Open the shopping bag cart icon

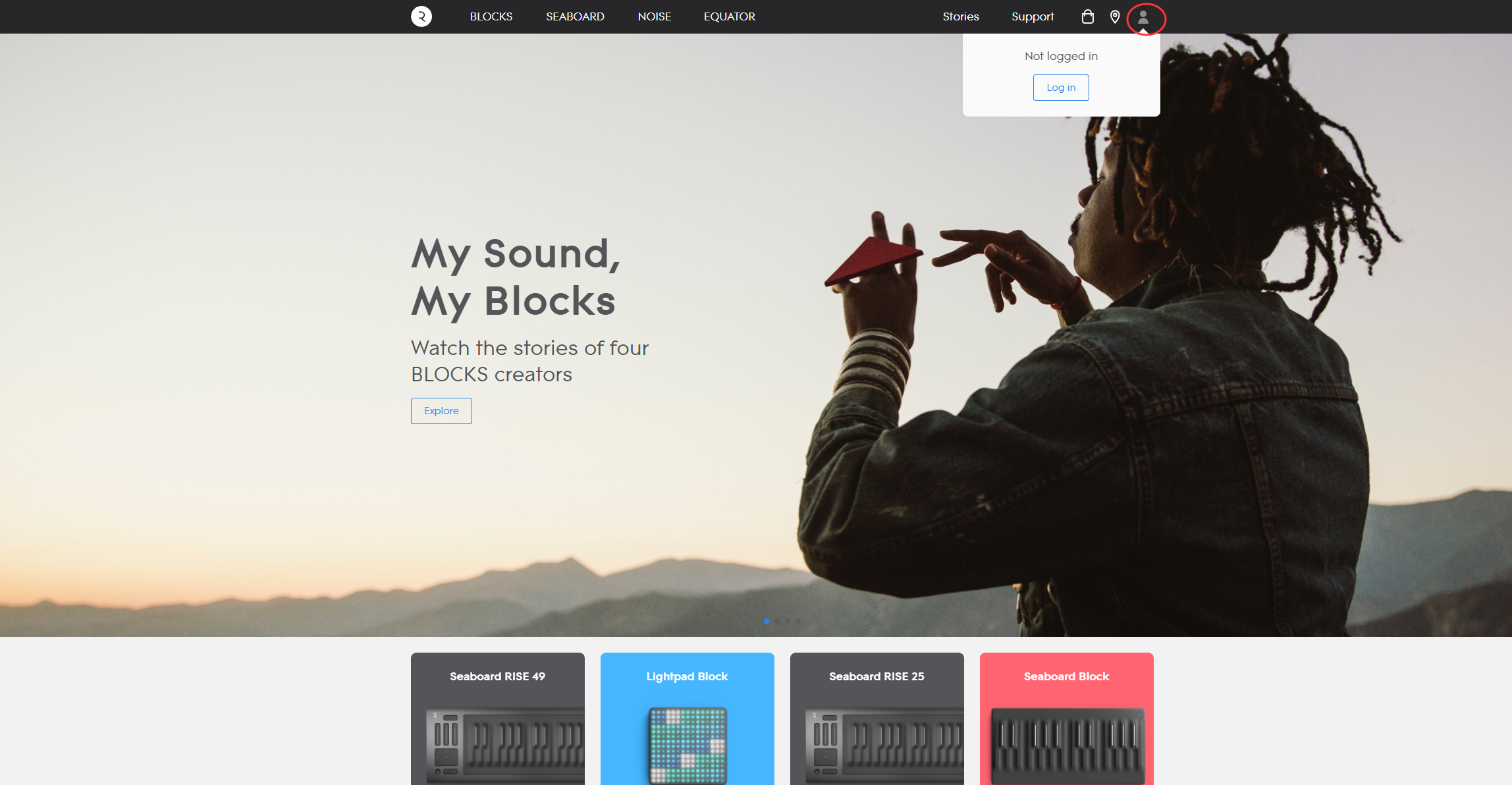1088,16
